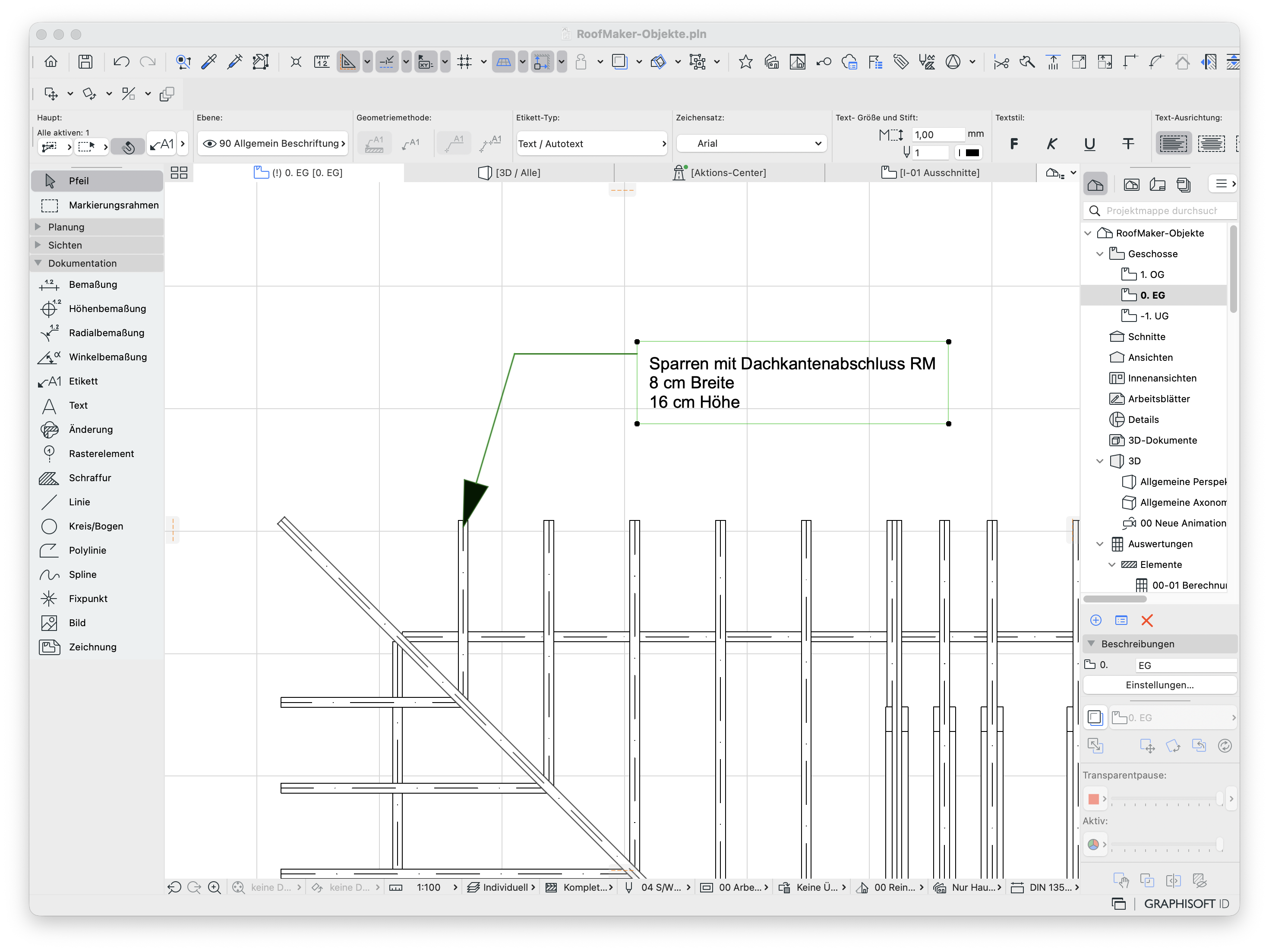Screen dimensions: 1269x952
Task: Toggle underline text style U
Action: (x=1089, y=143)
